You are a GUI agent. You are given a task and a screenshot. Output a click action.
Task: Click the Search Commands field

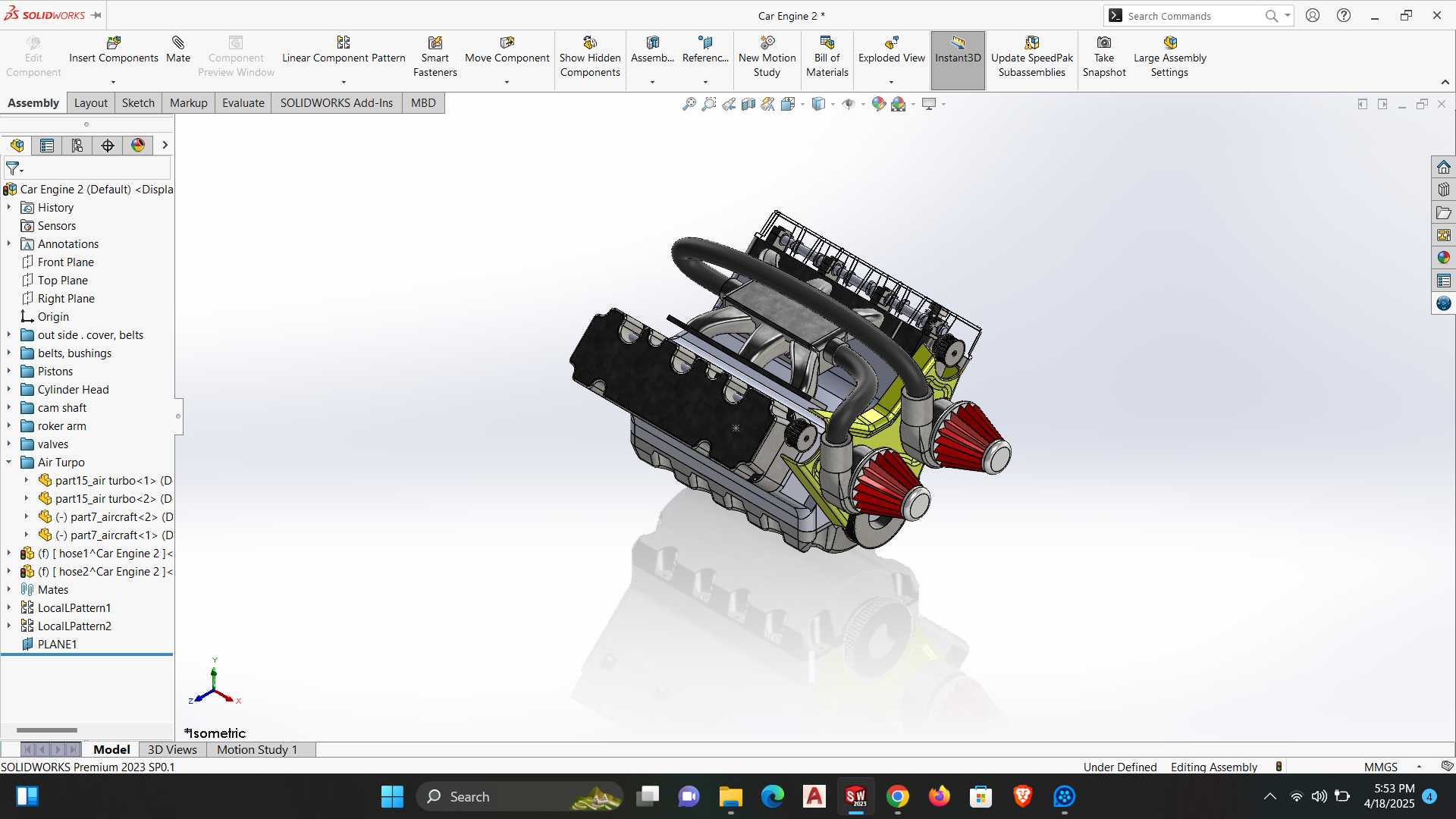1191,16
